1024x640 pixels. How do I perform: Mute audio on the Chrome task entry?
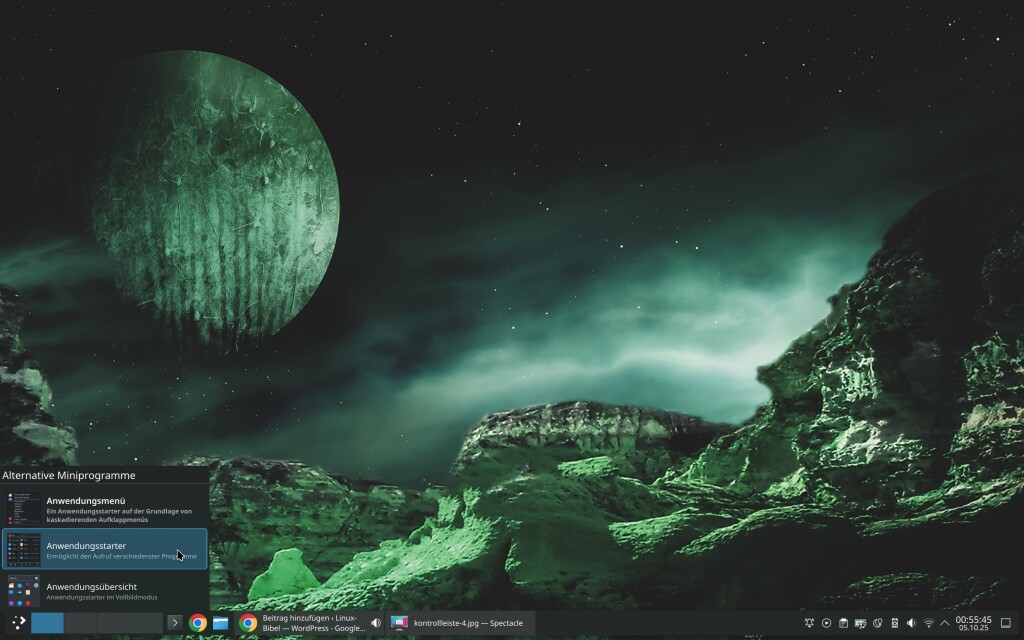coord(376,623)
